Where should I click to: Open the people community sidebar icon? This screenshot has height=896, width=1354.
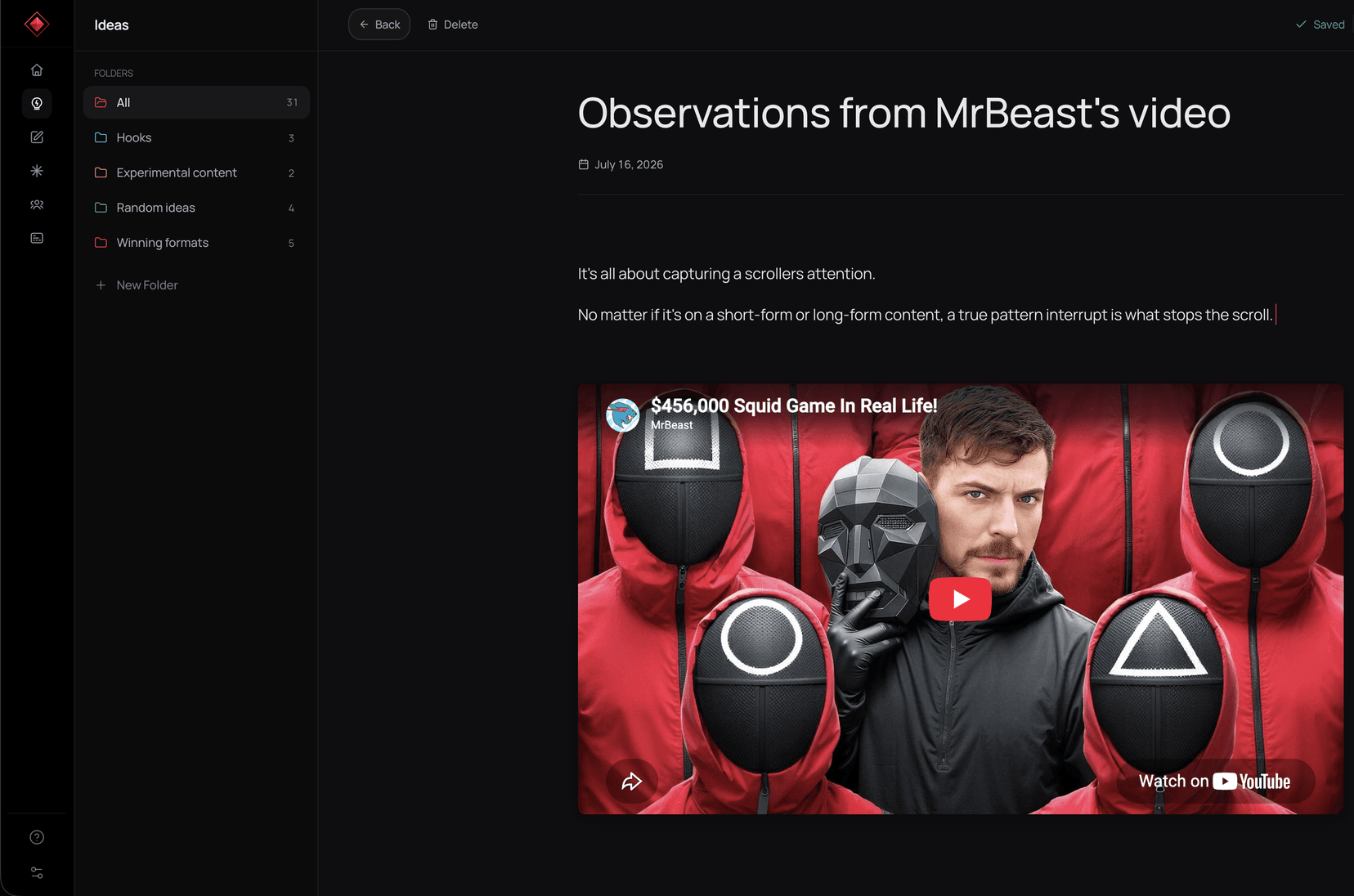click(x=37, y=204)
